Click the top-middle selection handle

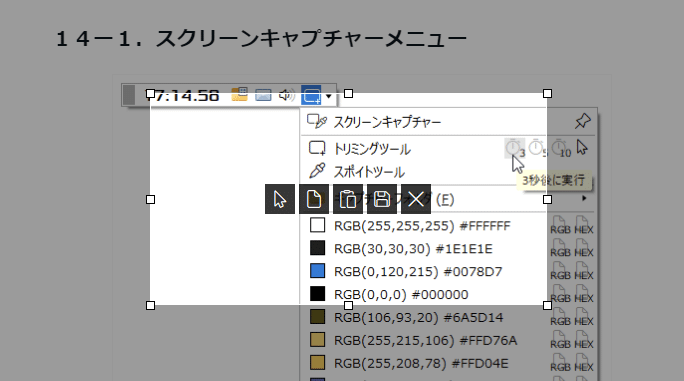(349, 93)
